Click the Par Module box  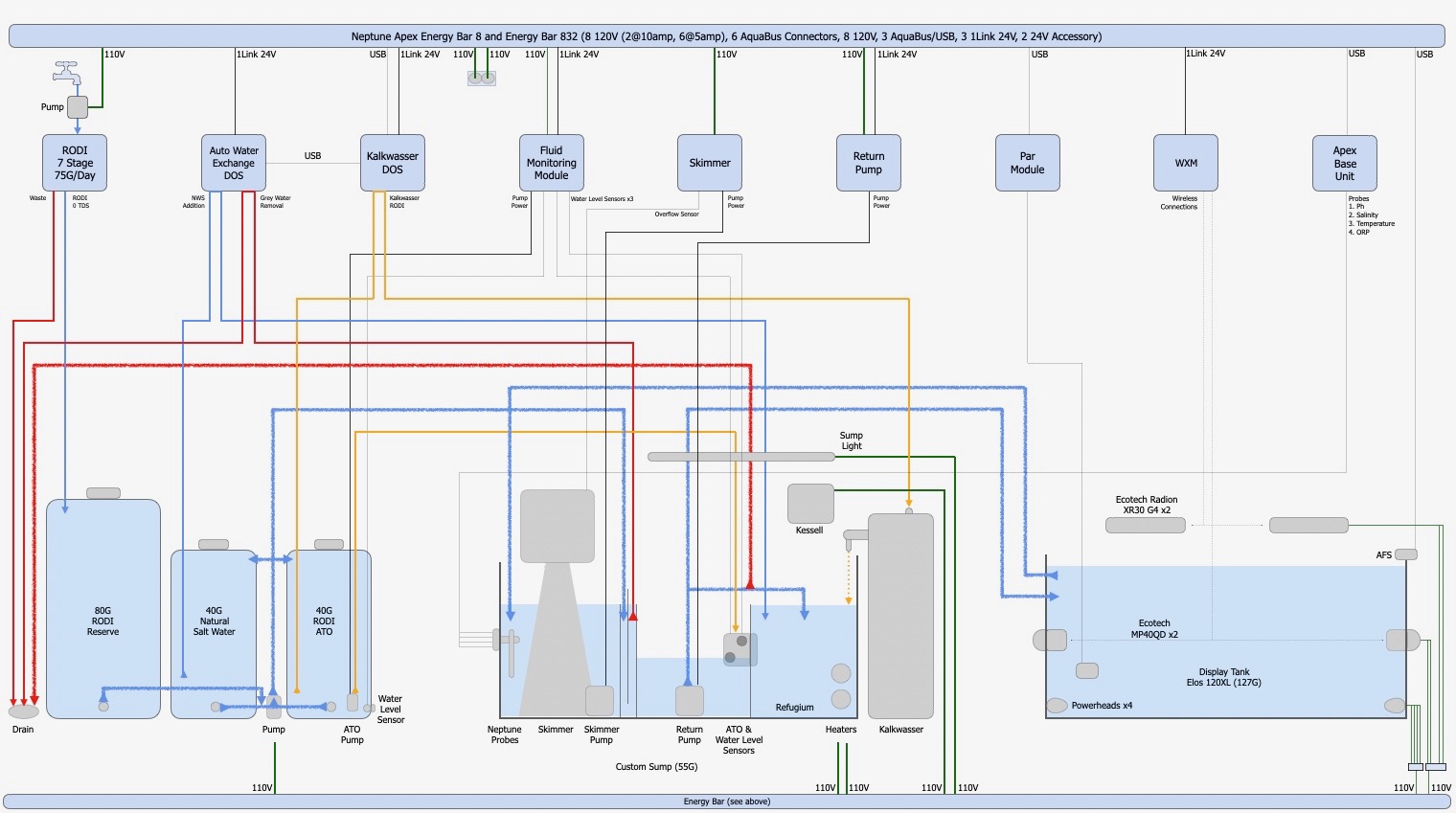[1028, 163]
